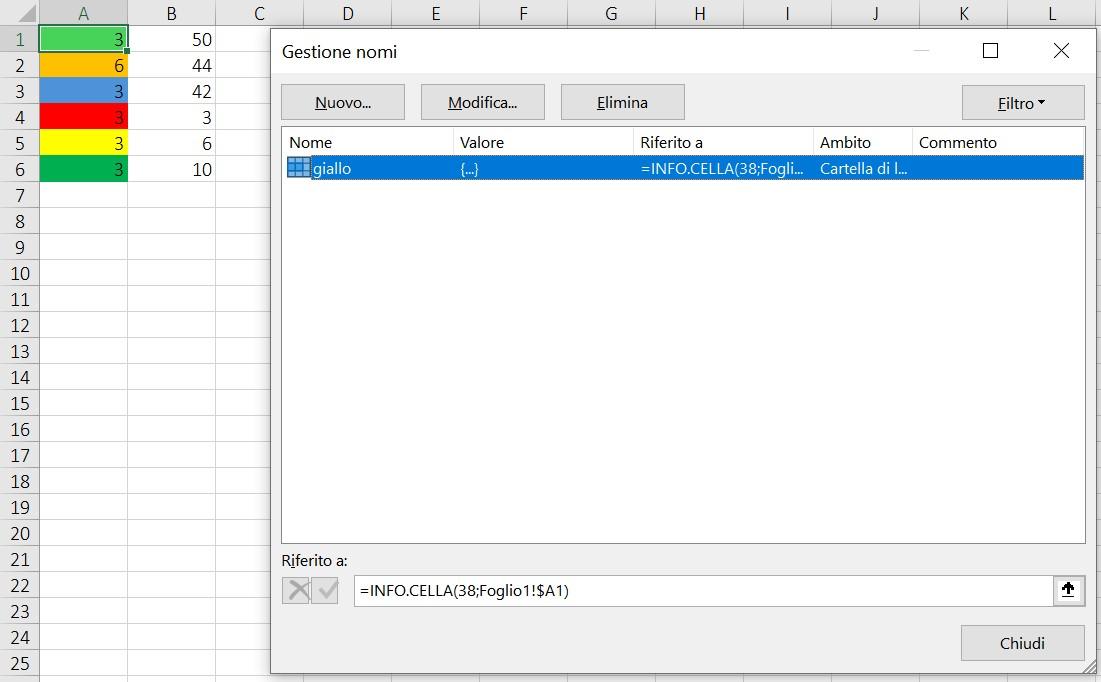The height and width of the screenshot is (682, 1101).
Task: Select column B header in the spreadsheet
Action: (x=171, y=12)
